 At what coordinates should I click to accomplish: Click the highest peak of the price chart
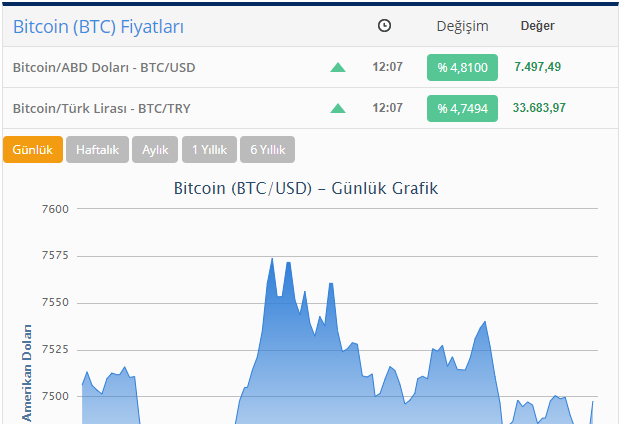tap(272, 259)
